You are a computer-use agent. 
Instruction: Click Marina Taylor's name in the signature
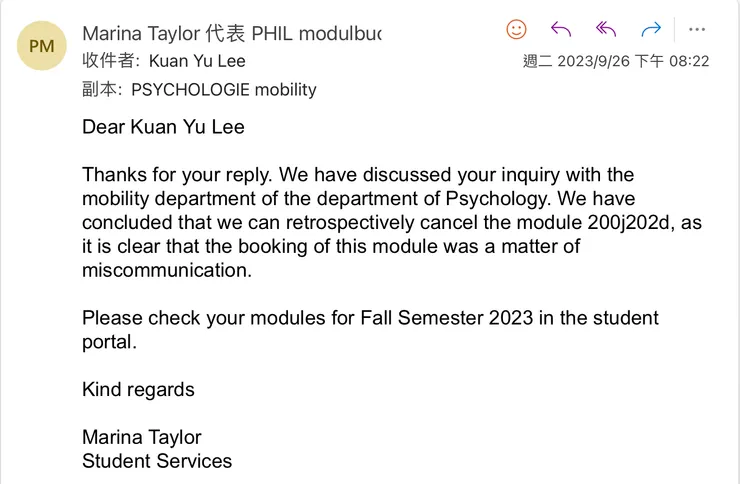142,437
